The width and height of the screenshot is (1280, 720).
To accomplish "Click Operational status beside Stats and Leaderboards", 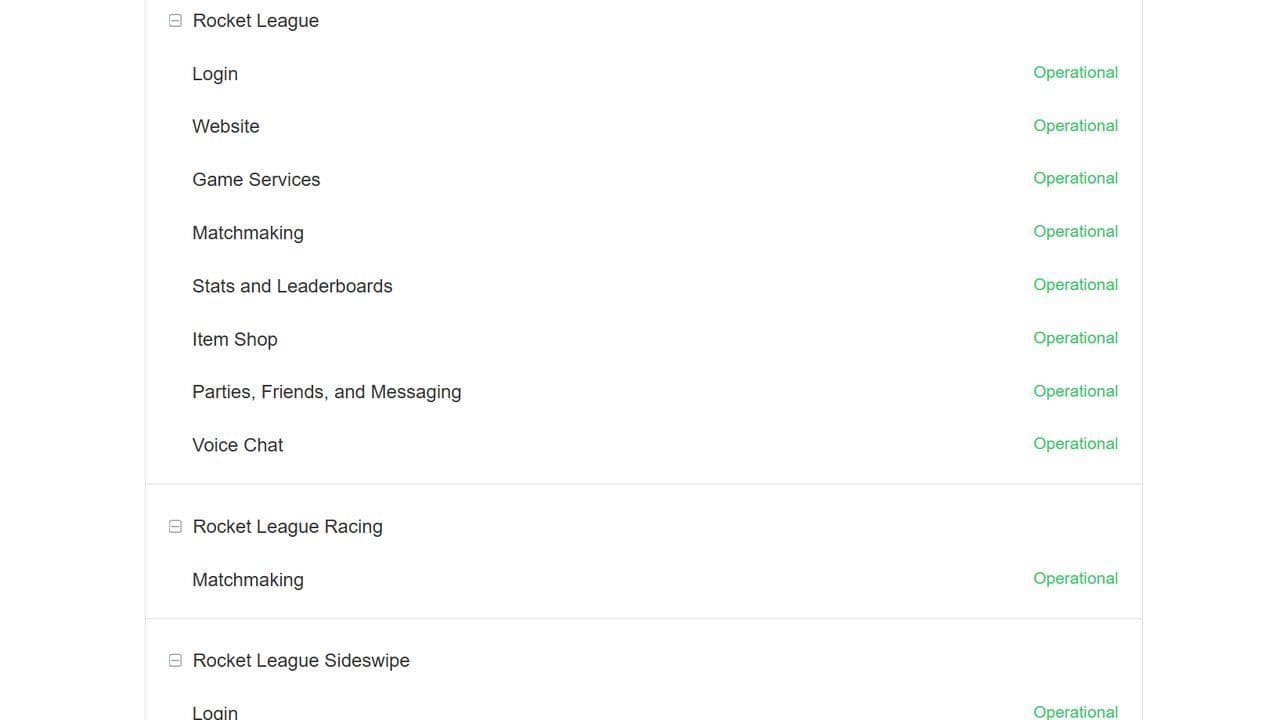I will (x=1075, y=285).
